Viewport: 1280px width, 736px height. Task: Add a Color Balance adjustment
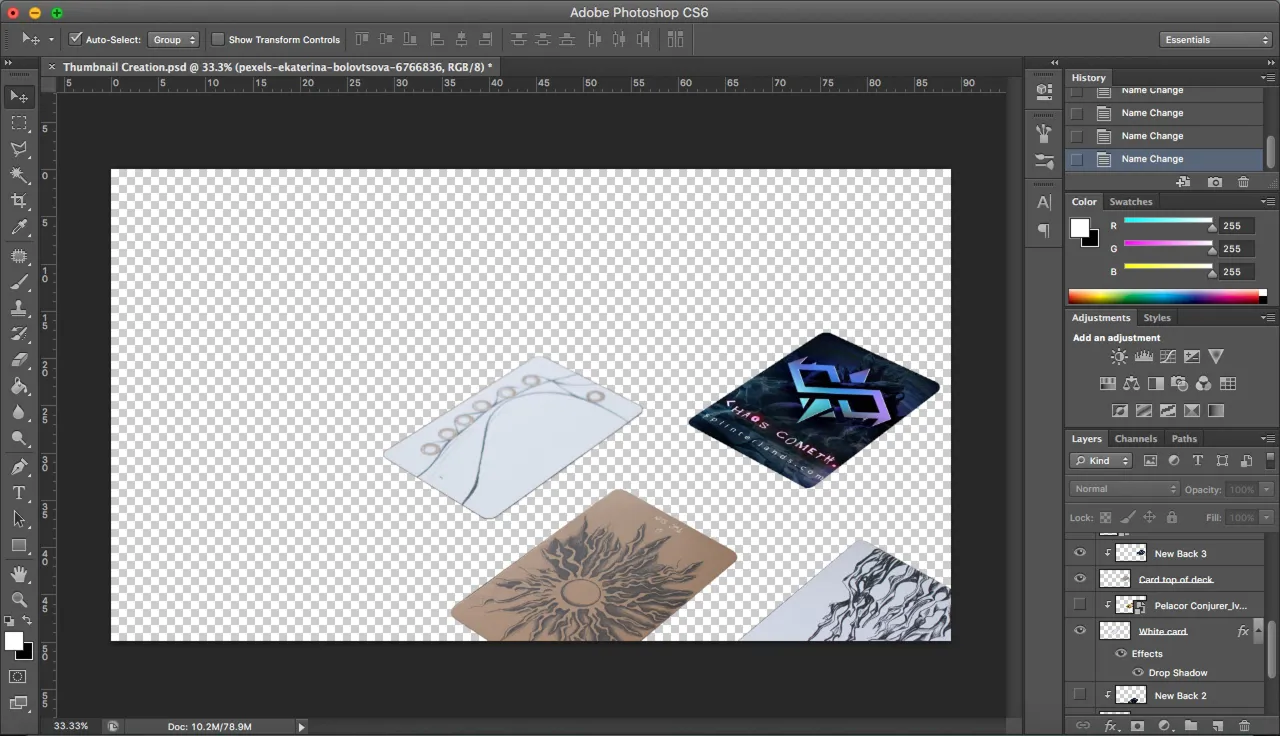(x=1131, y=383)
